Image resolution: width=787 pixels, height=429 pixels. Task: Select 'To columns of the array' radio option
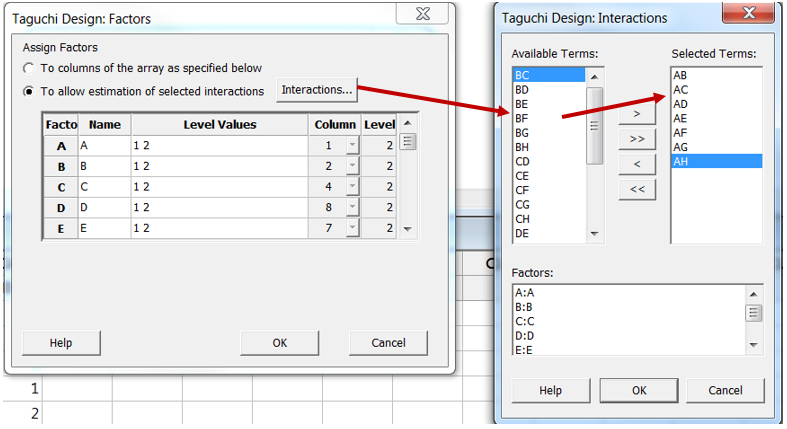pyautogui.click(x=29, y=68)
